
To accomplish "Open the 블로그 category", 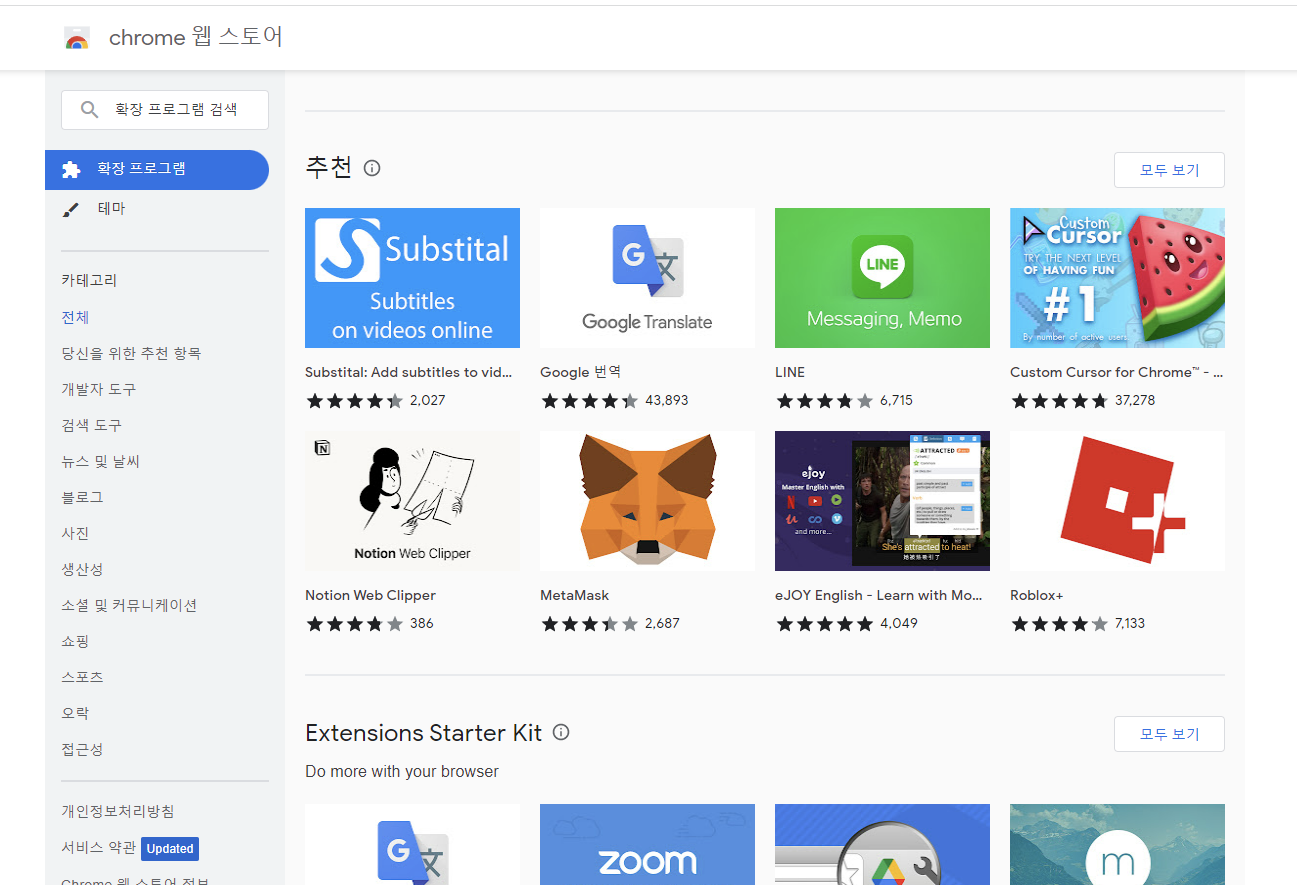I will [82, 497].
